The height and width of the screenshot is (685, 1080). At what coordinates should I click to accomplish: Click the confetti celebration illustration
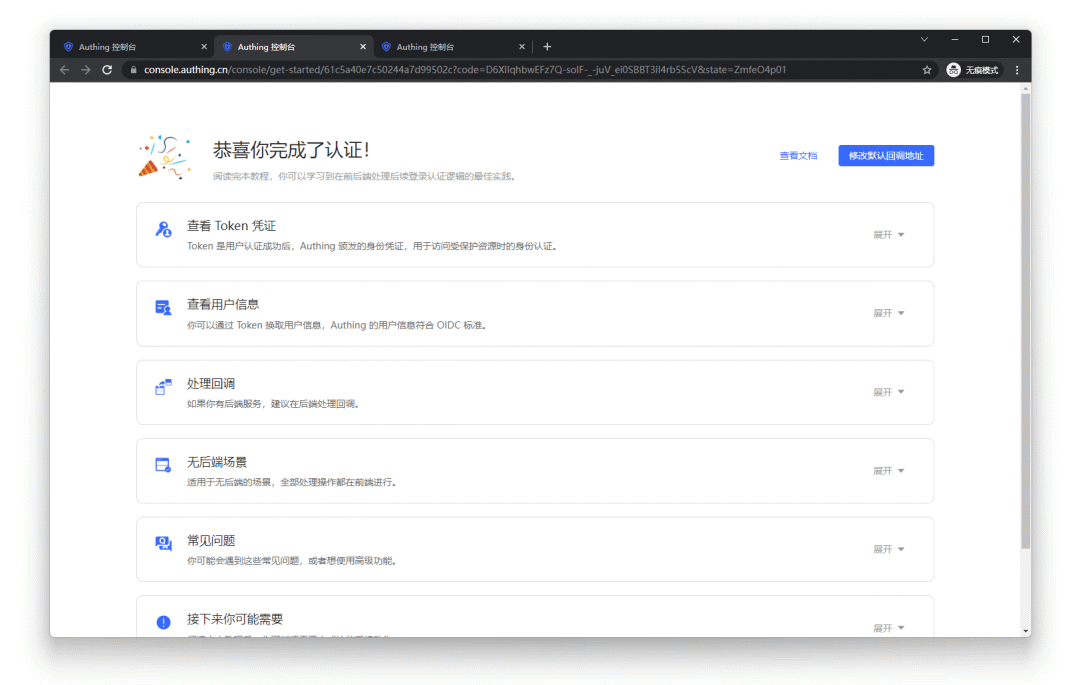click(x=163, y=155)
